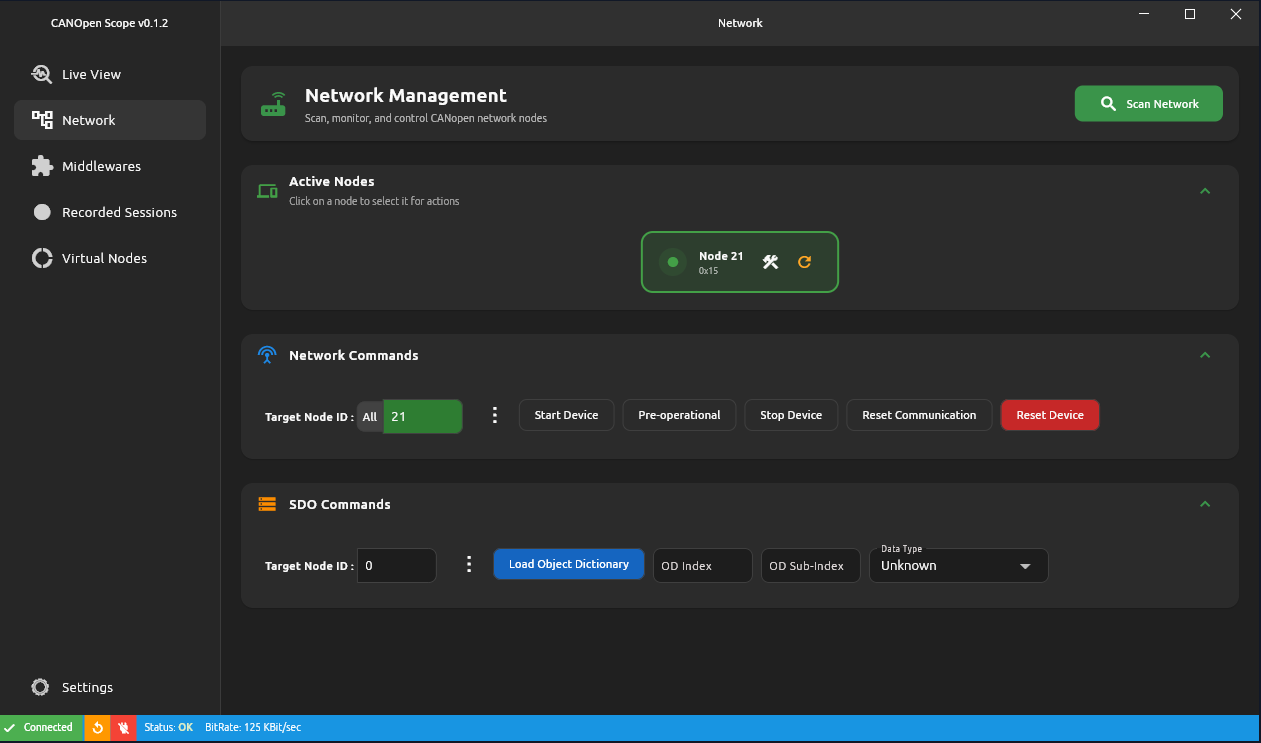Click the orange reconnect icon in status bar

coord(97,727)
